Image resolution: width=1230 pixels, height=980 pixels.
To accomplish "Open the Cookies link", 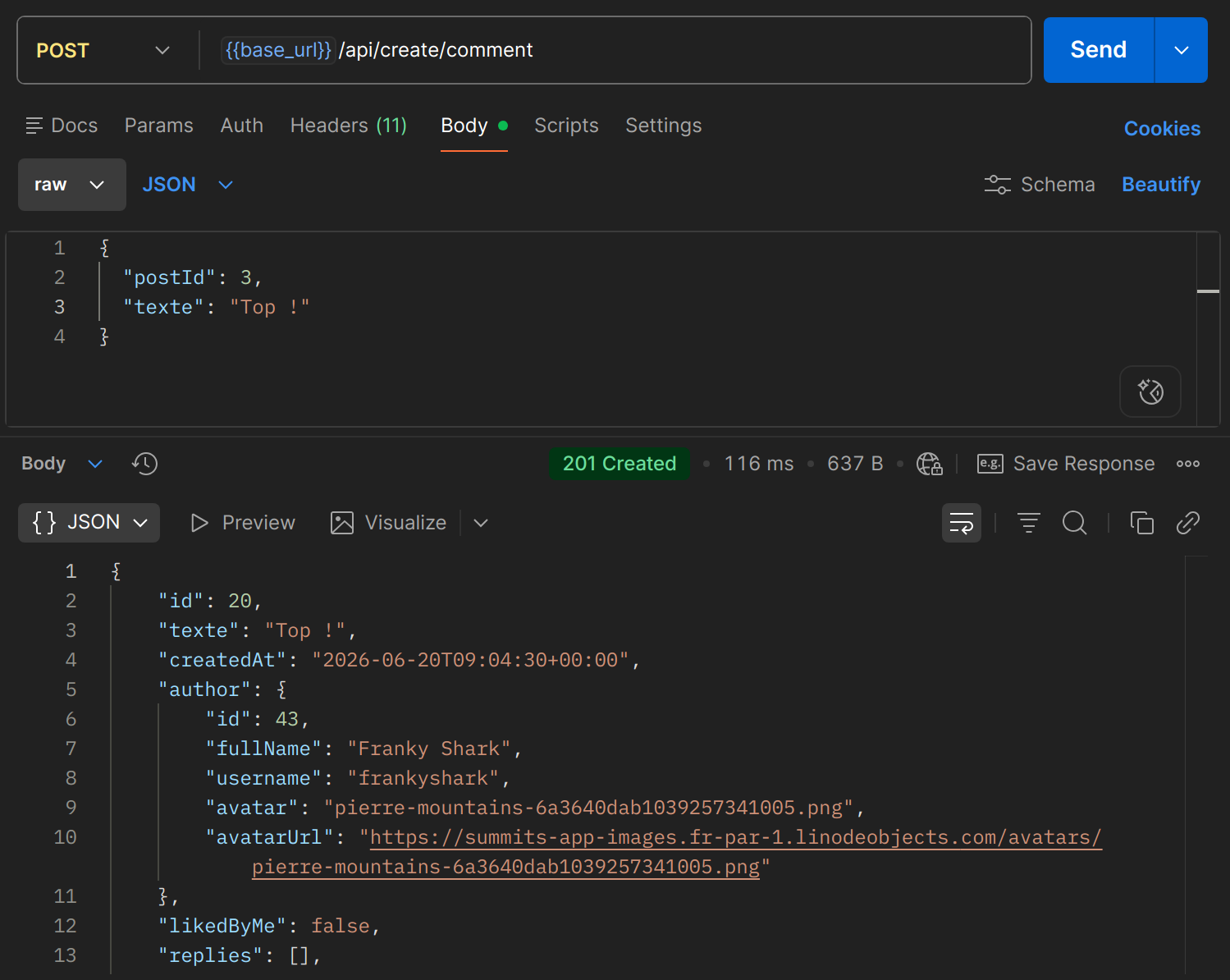I will pos(1162,129).
